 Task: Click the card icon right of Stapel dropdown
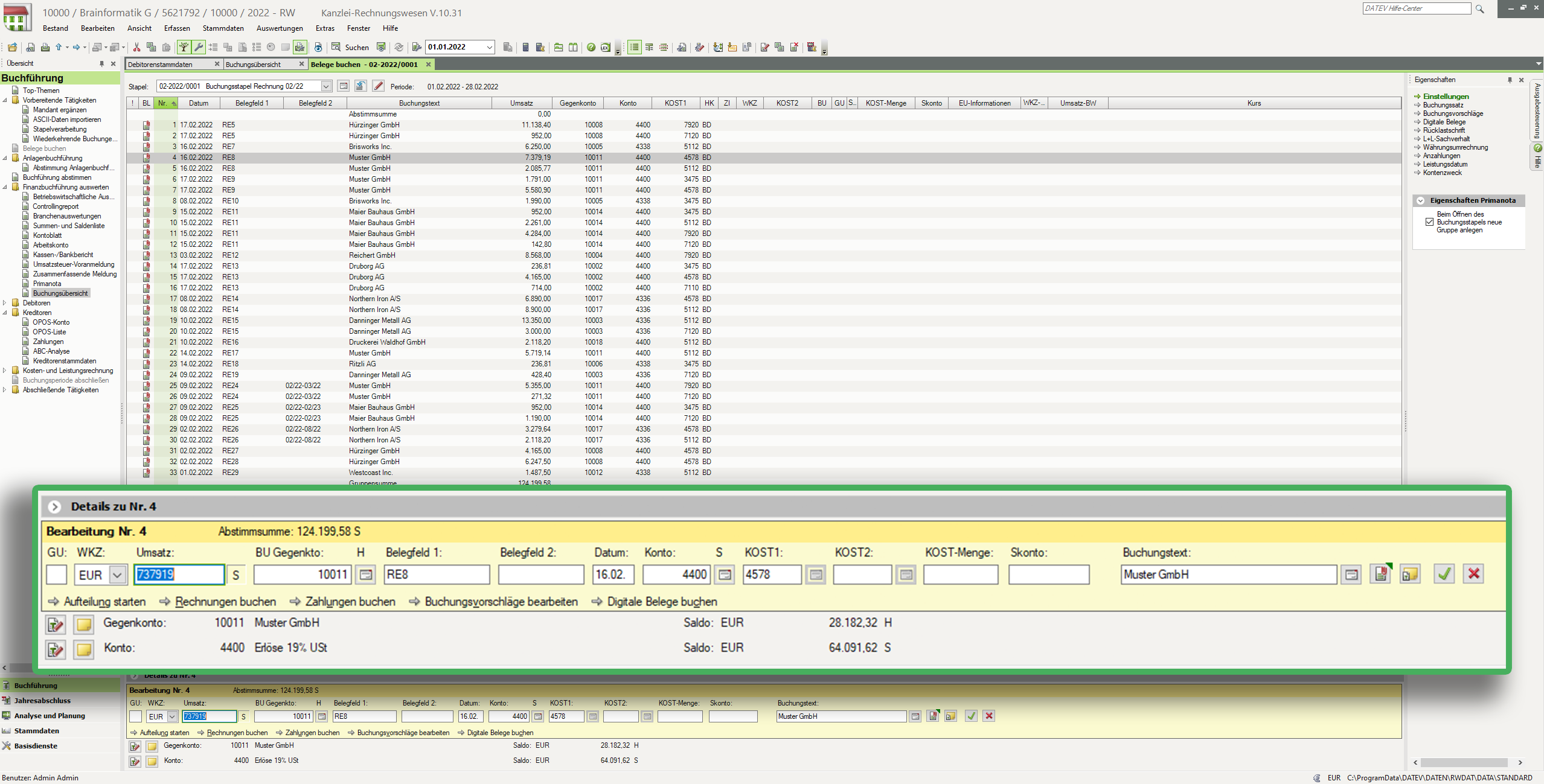(x=344, y=86)
